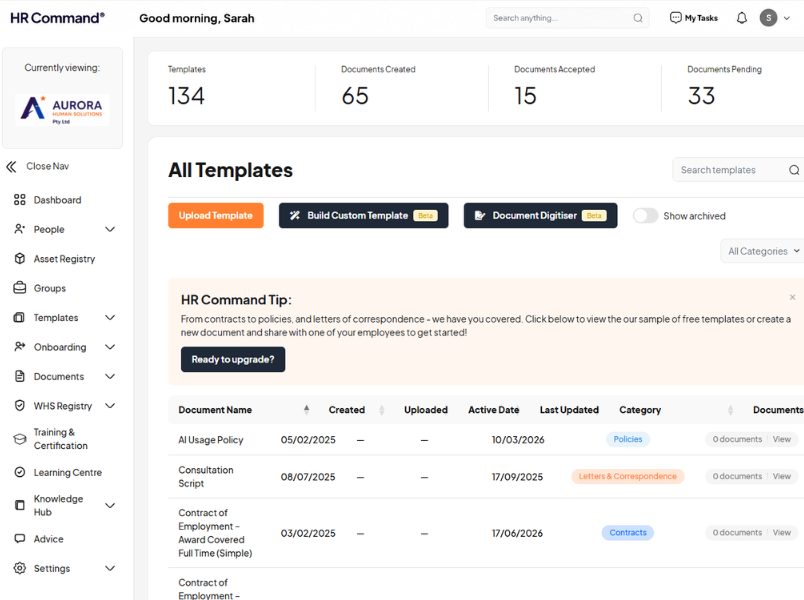Screen dimensions: 804x600
Task: Click the My Tasks link
Action: tap(701, 18)
